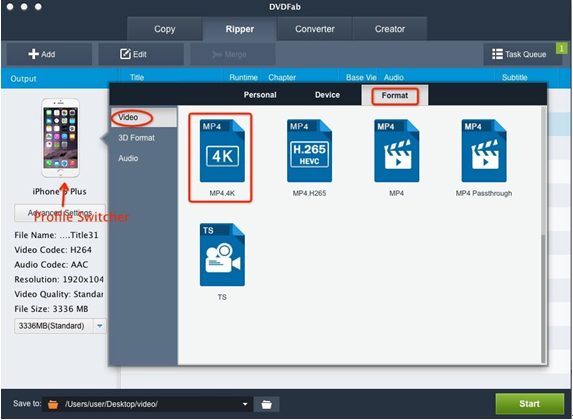Choose the TS format icon
The image size is (573, 420).
click(222, 255)
